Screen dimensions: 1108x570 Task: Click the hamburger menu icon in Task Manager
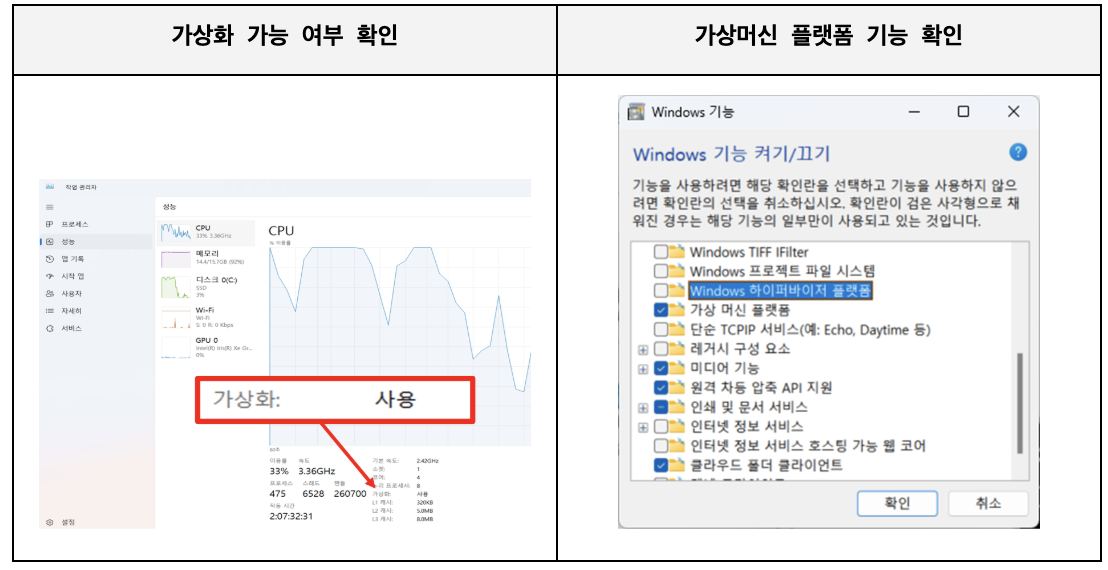pos(49,206)
